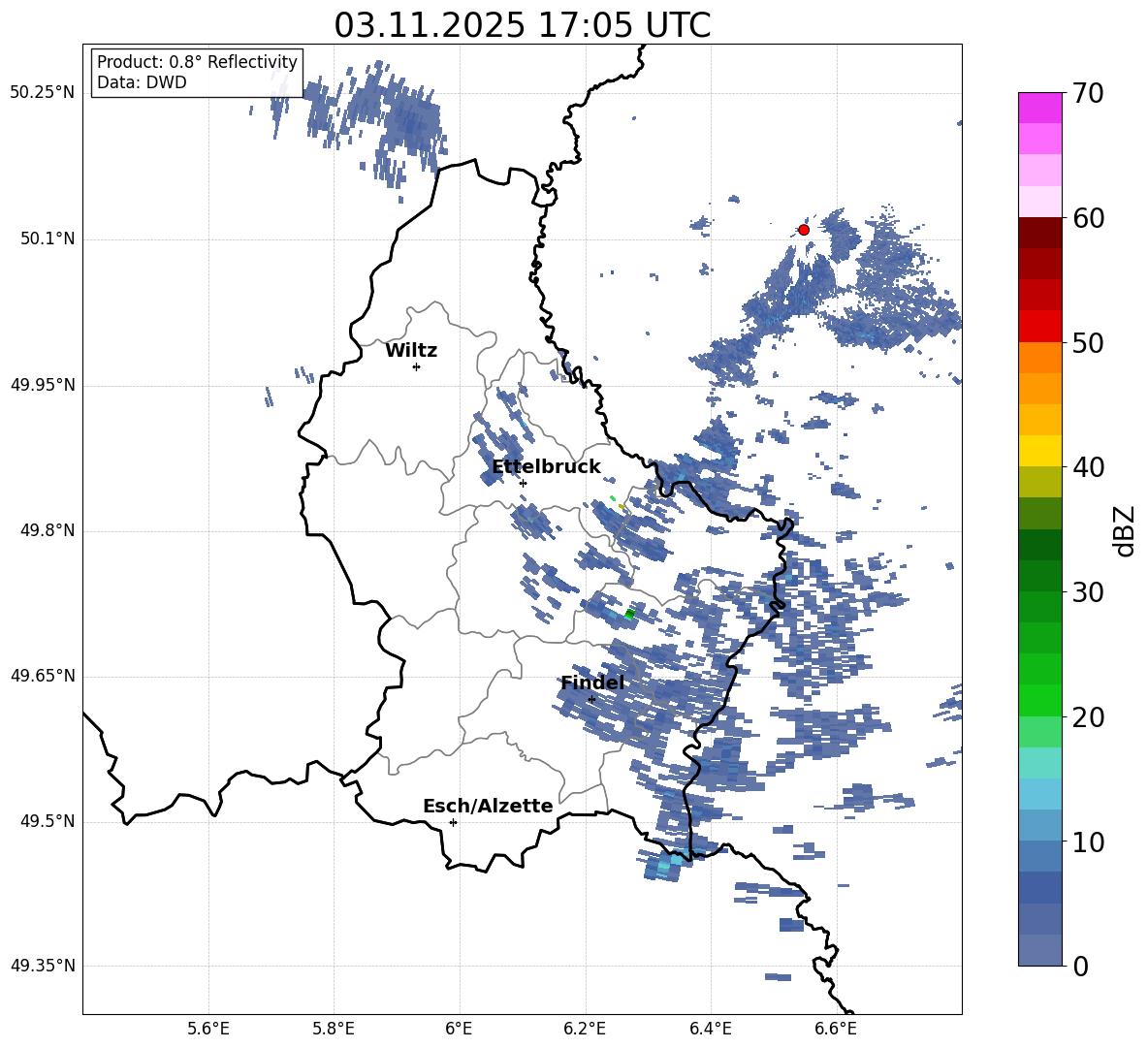Viewport: 1148px width, 1048px height.
Task: Click the dark maroon swatch just below 60
Action: coord(1040,233)
